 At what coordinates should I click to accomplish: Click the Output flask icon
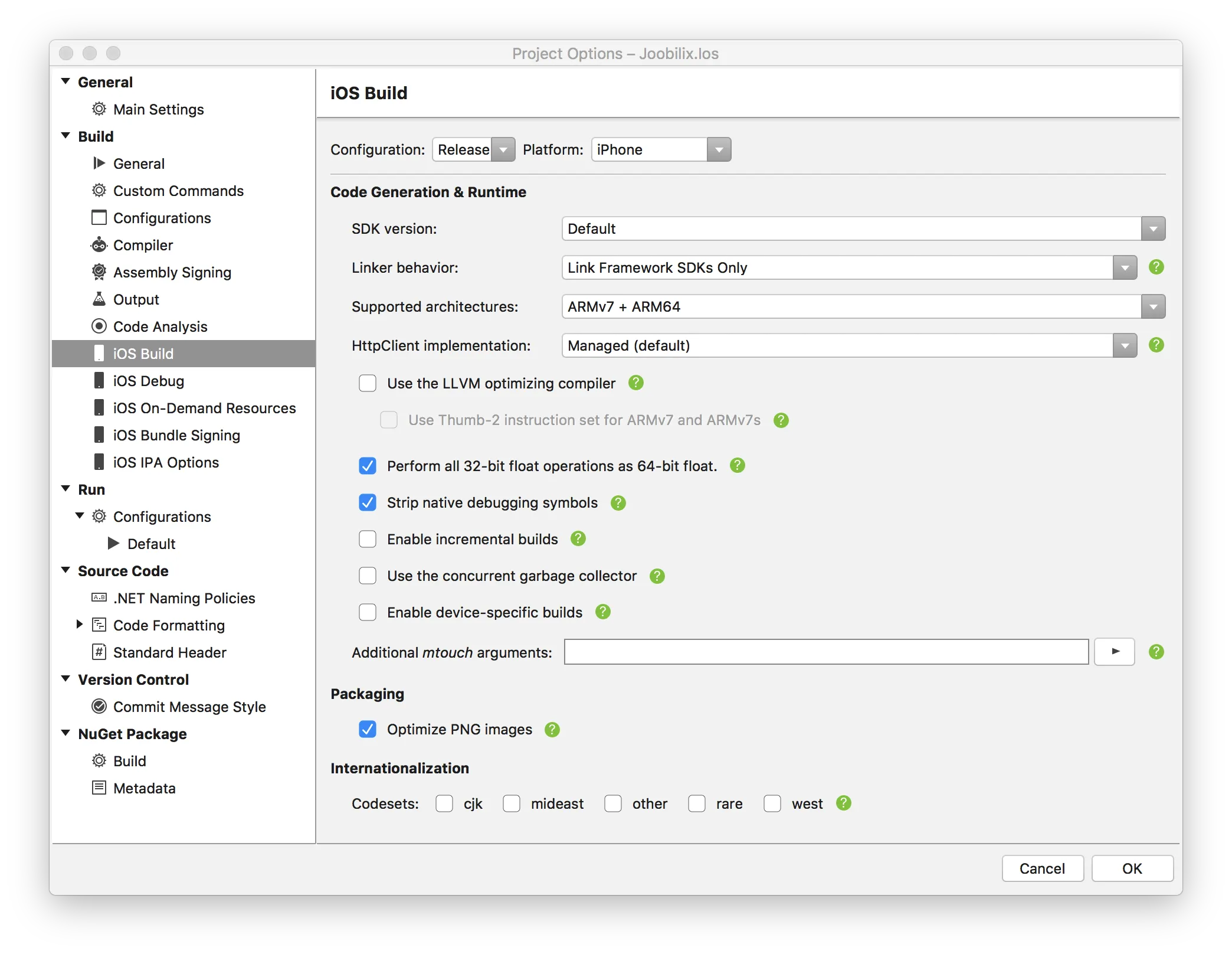coord(99,299)
